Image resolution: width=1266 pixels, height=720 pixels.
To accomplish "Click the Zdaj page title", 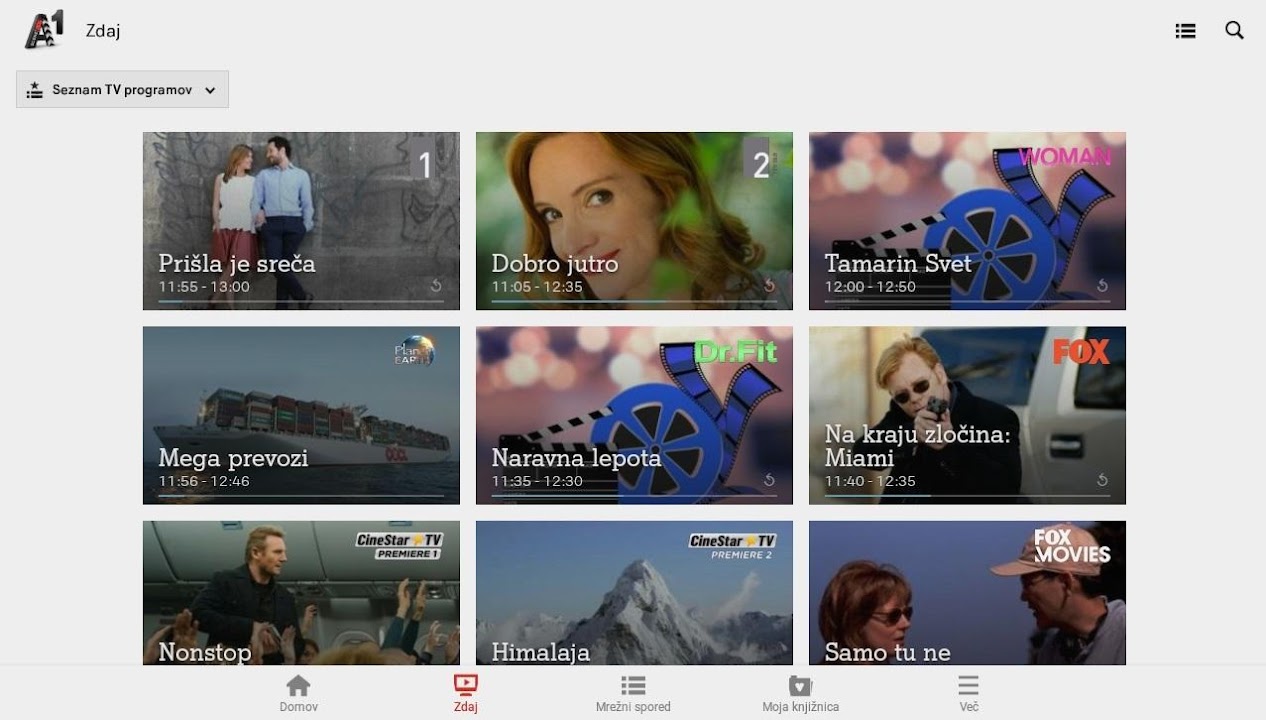I will 103,31.
